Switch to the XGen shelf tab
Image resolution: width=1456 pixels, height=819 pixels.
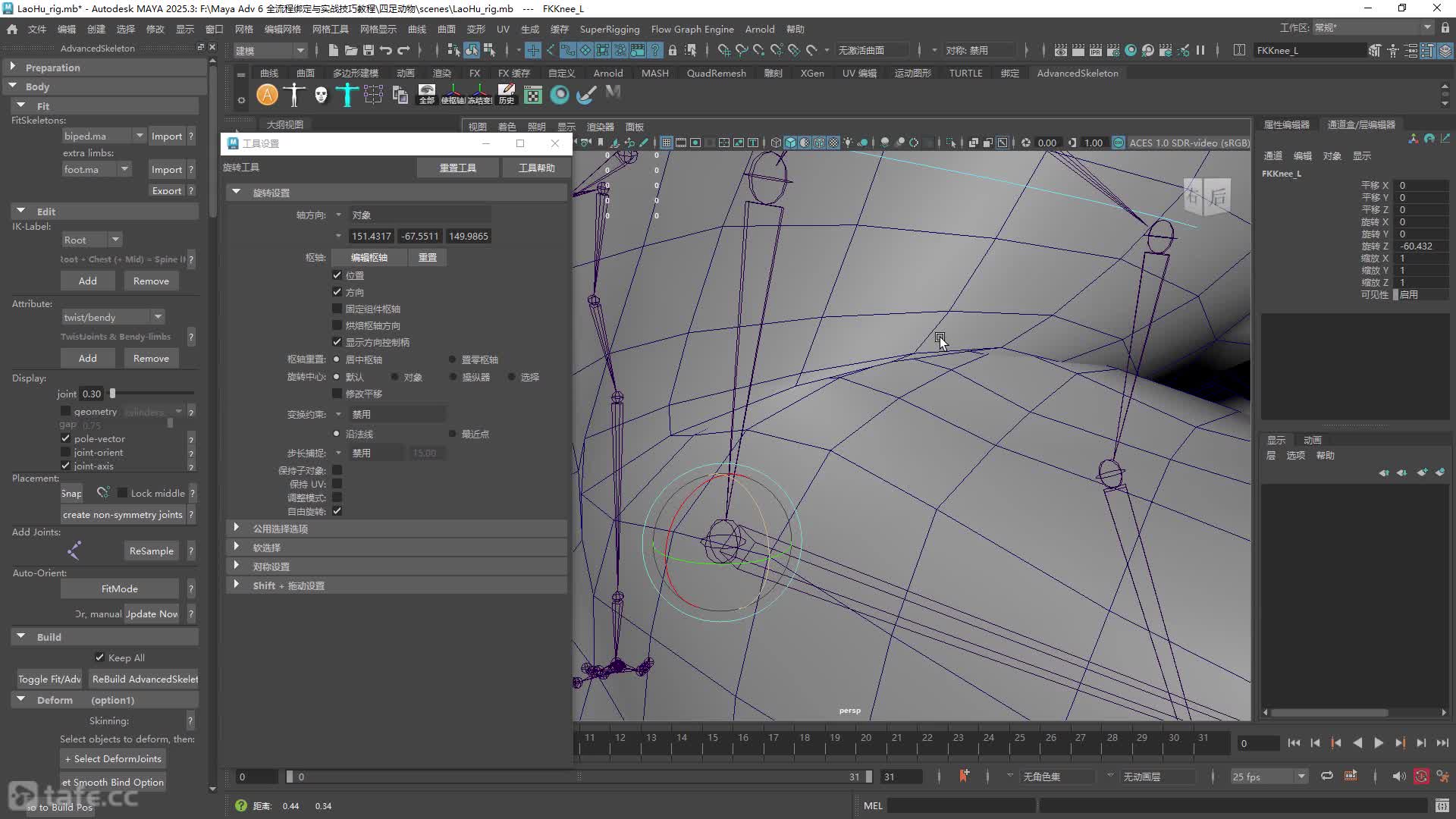tap(811, 73)
